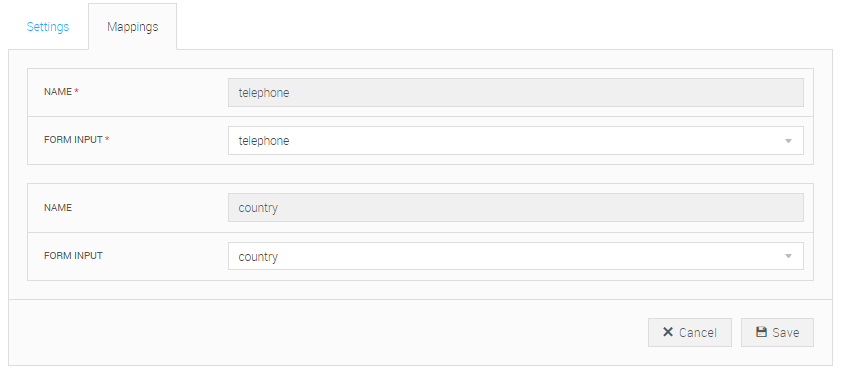Image resolution: width=841 pixels, height=374 pixels.
Task: Click the required FORM INPUT label
Action: click(x=73, y=140)
